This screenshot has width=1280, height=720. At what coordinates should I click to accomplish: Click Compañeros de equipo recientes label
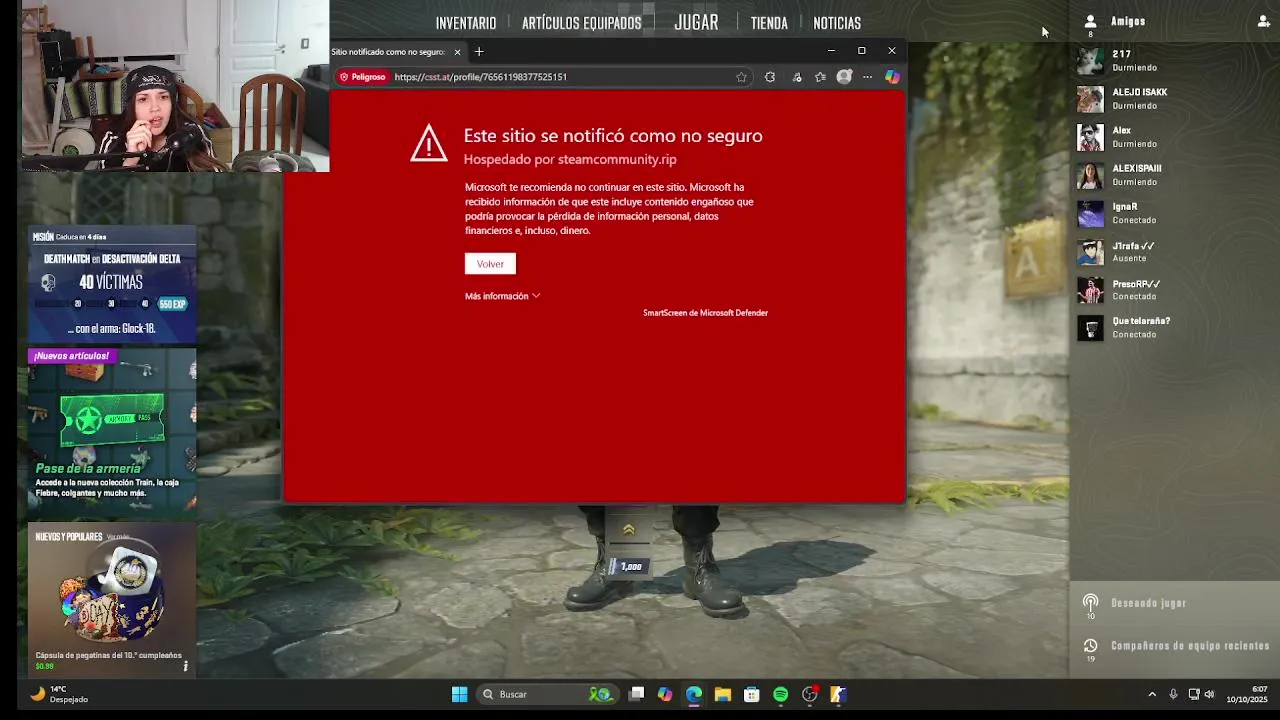pos(1190,646)
